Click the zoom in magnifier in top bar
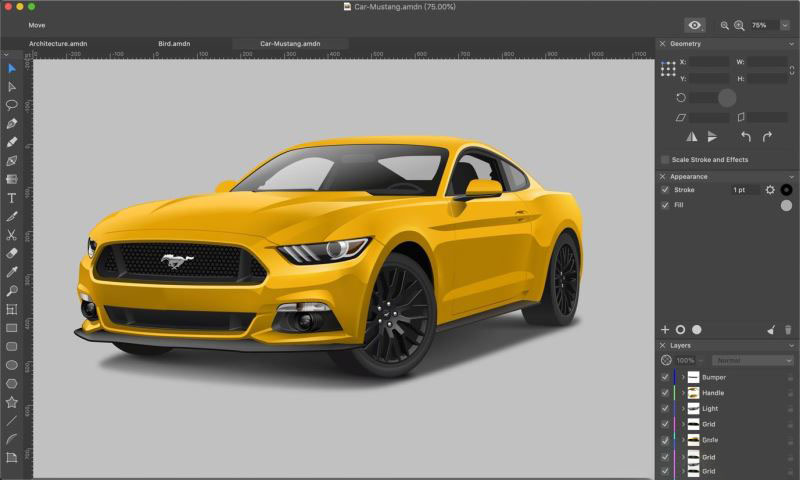Screen dimensions: 800x480 click(x=739, y=25)
